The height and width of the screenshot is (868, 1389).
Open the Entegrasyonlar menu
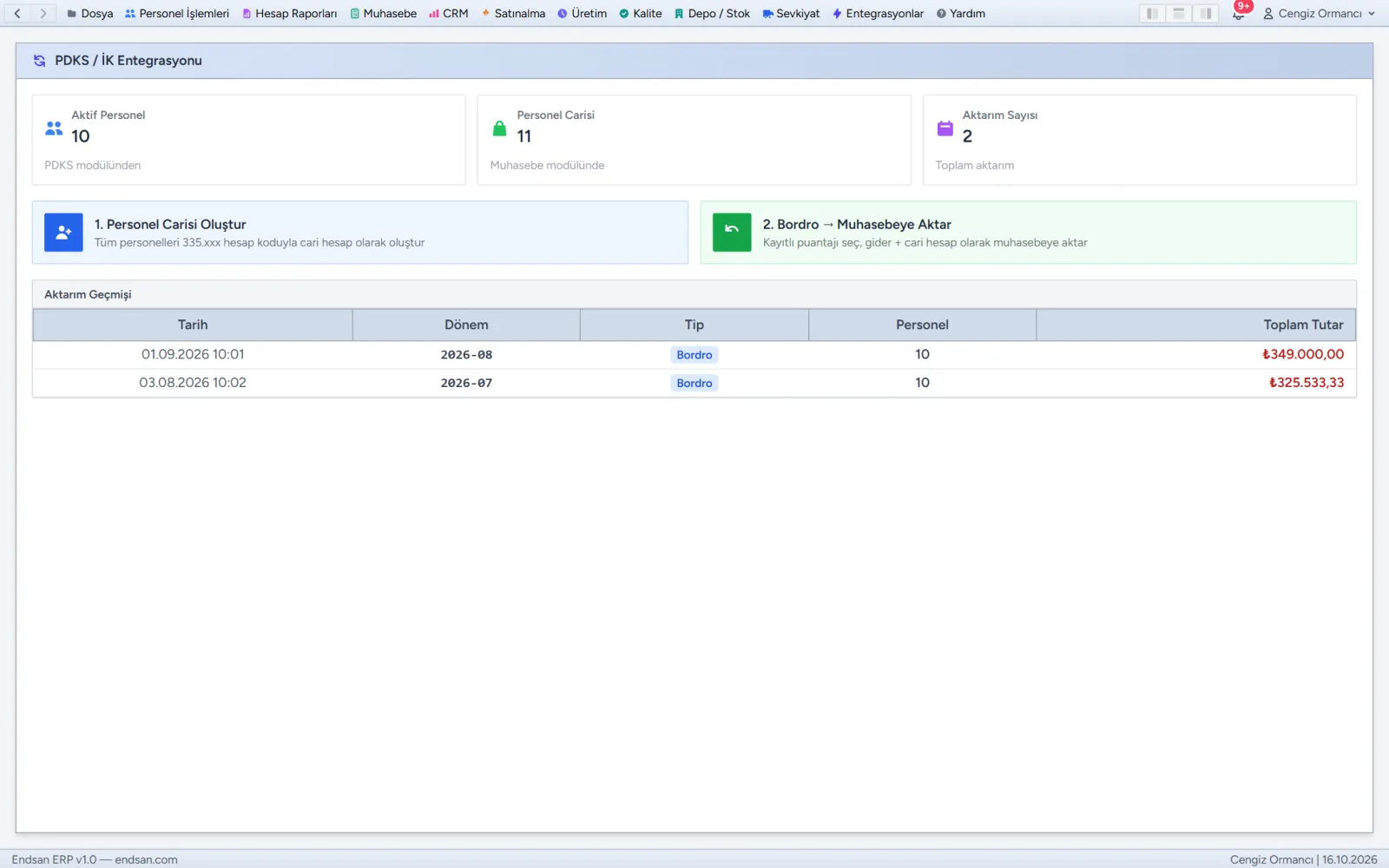coord(878,13)
